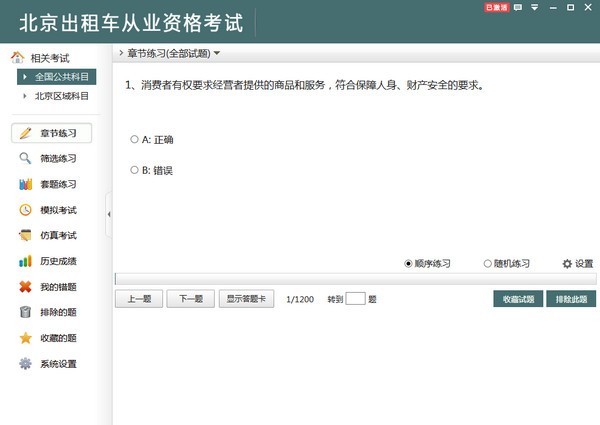Click the 显示答题卡 button
This screenshot has width=600, height=425.
click(x=245, y=298)
